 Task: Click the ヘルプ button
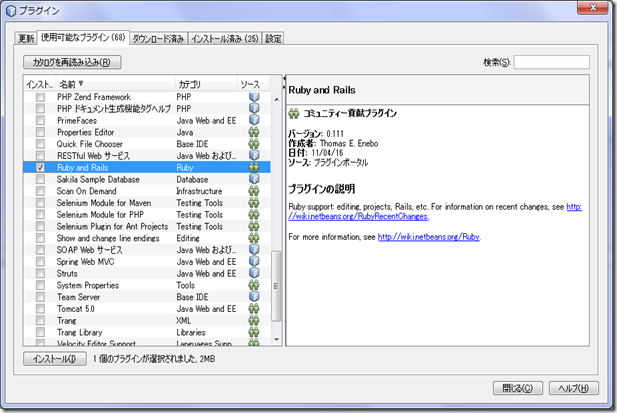point(574,388)
